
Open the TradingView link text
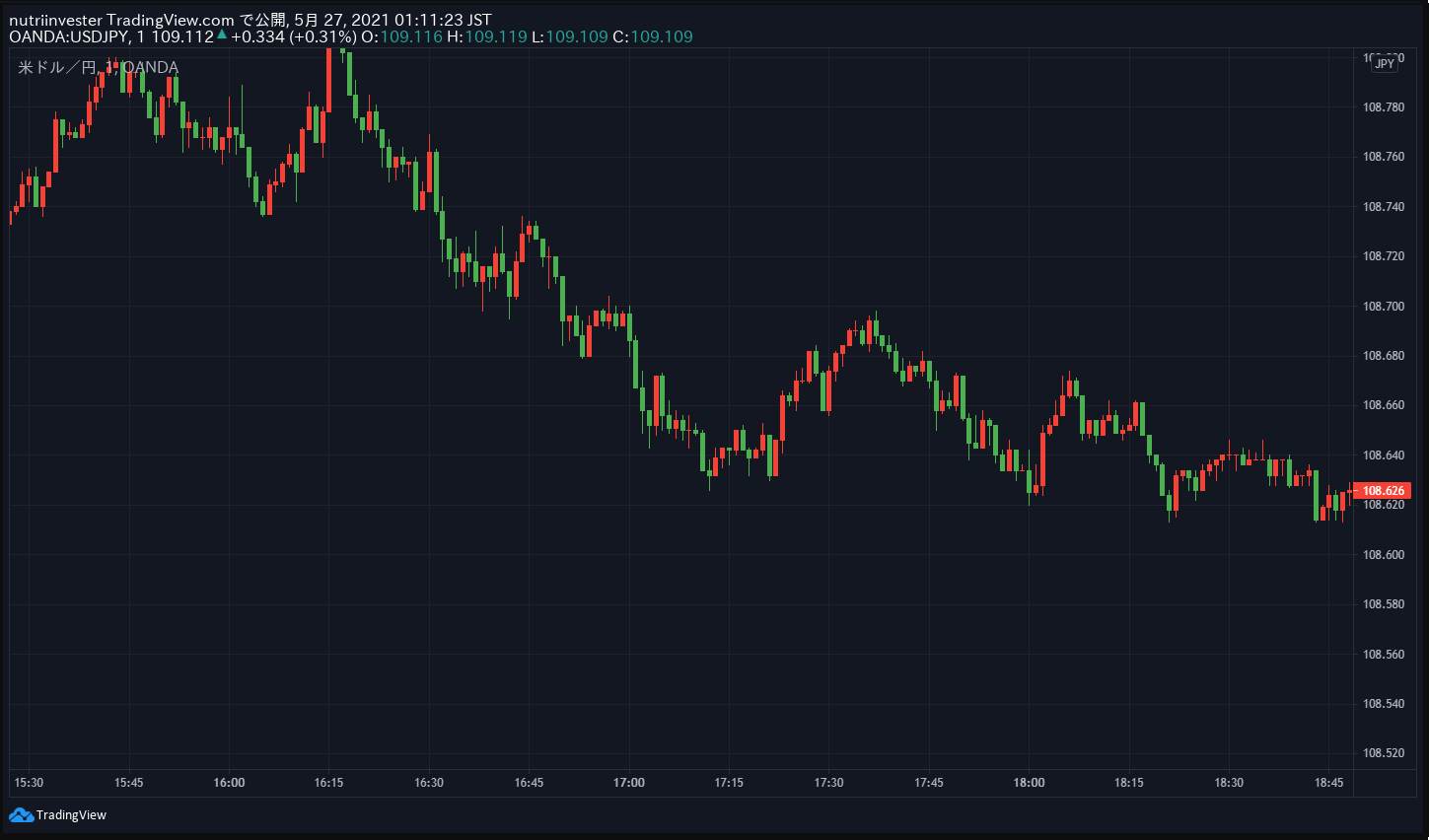point(71,815)
